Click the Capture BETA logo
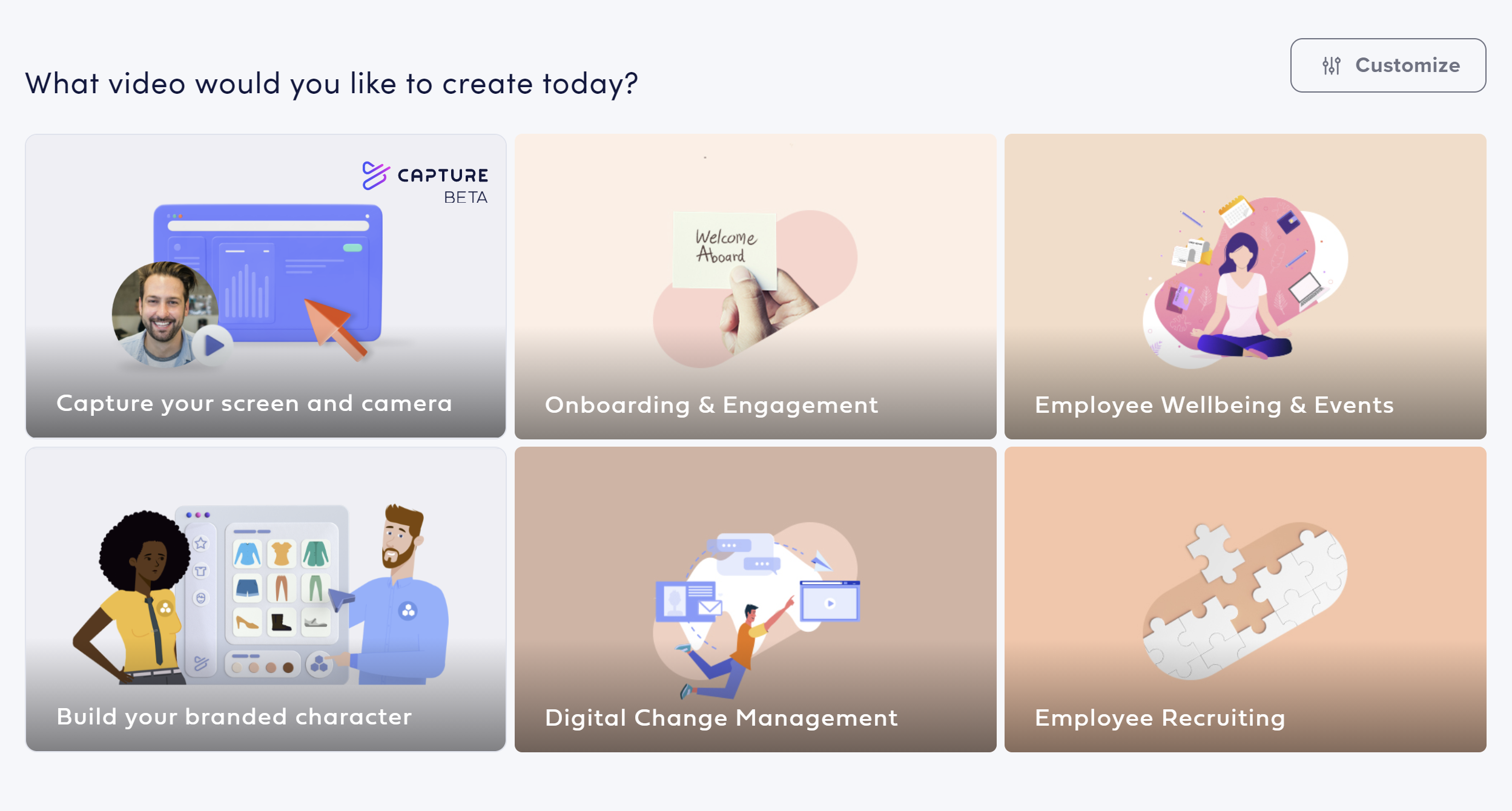Viewport: 1512px width, 811px height. click(x=425, y=183)
